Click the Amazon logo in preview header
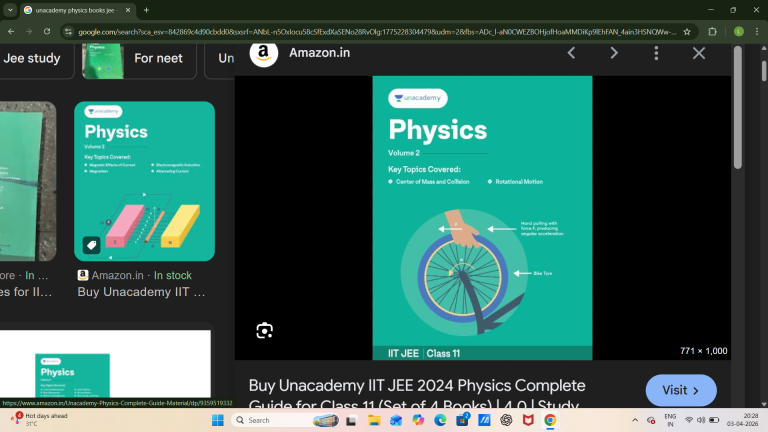This screenshot has width=768, height=432. [x=264, y=53]
